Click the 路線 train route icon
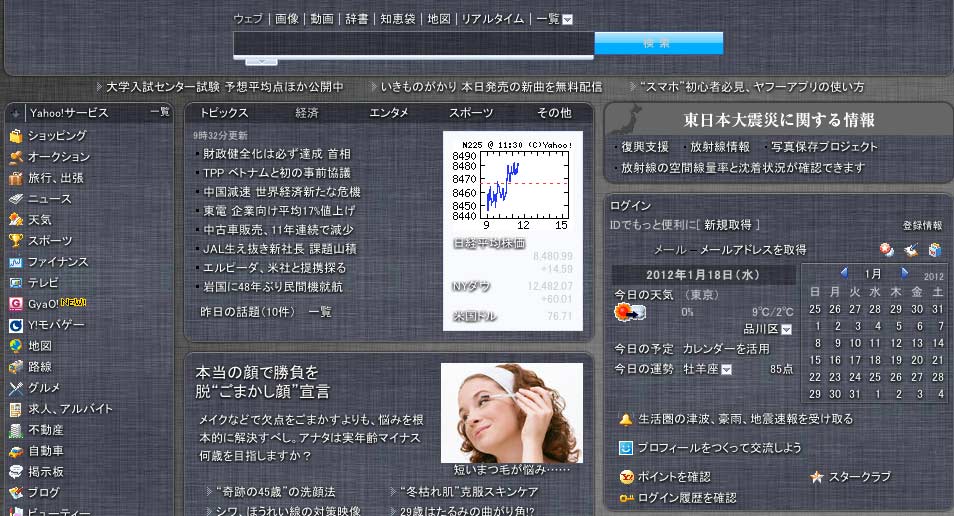The height and width of the screenshot is (516, 954). pos(15,367)
